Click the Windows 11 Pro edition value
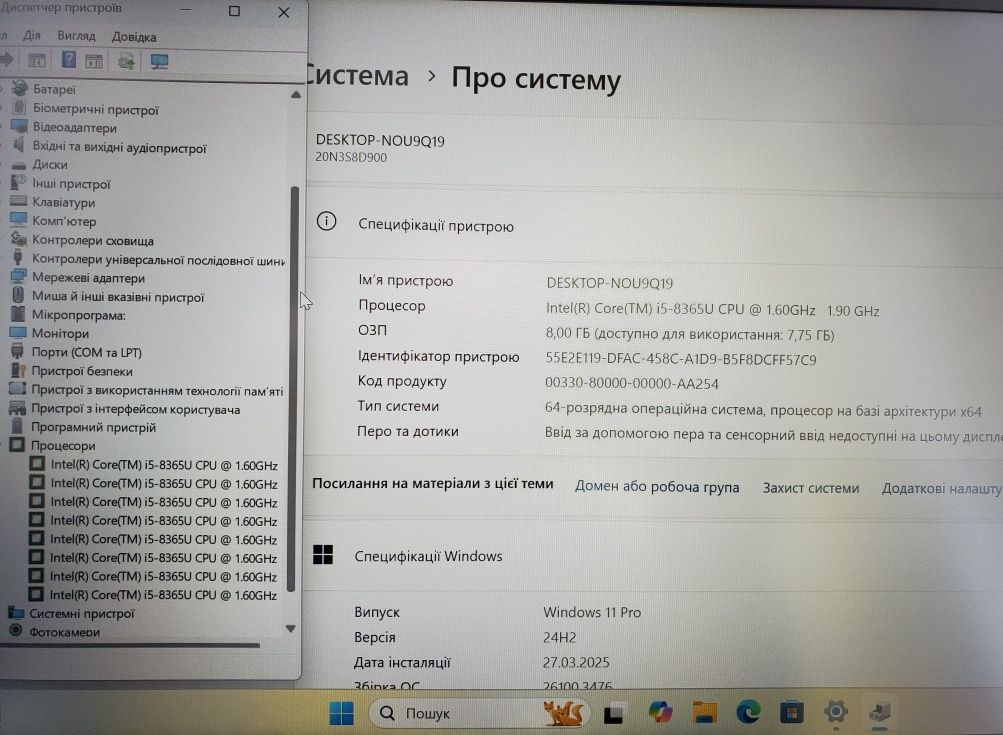The height and width of the screenshot is (735, 1003). pos(592,612)
